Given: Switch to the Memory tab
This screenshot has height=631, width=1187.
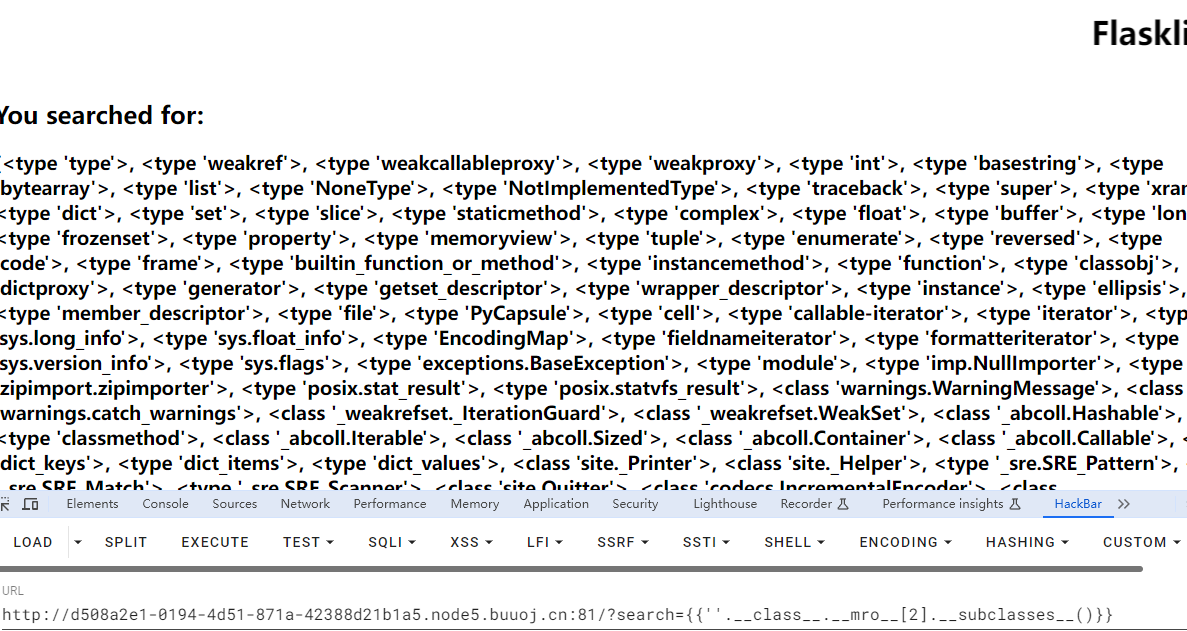Looking at the screenshot, I should click(475, 504).
